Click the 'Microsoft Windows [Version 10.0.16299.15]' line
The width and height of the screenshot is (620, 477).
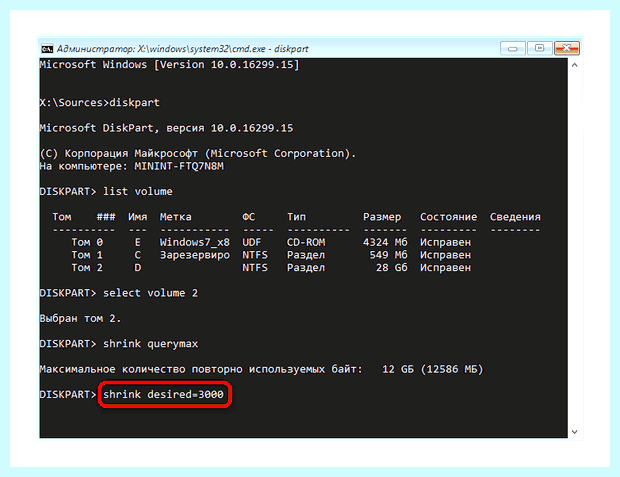[169, 64]
